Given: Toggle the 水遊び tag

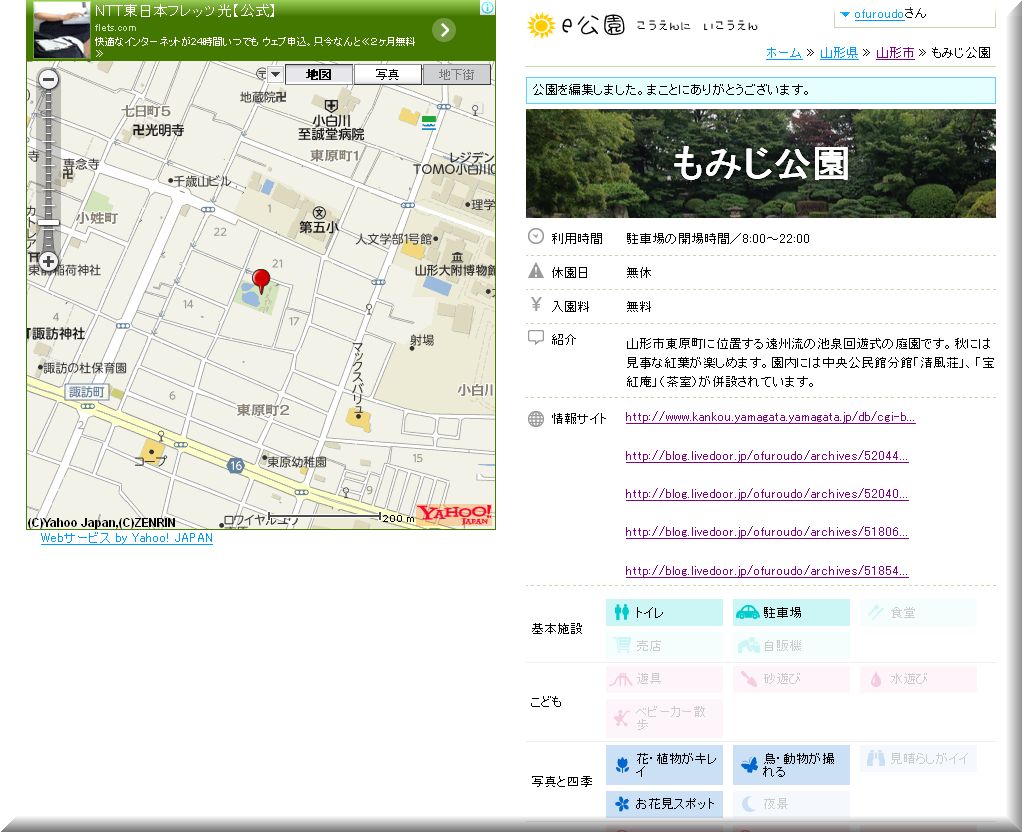Looking at the screenshot, I should pos(918,679).
